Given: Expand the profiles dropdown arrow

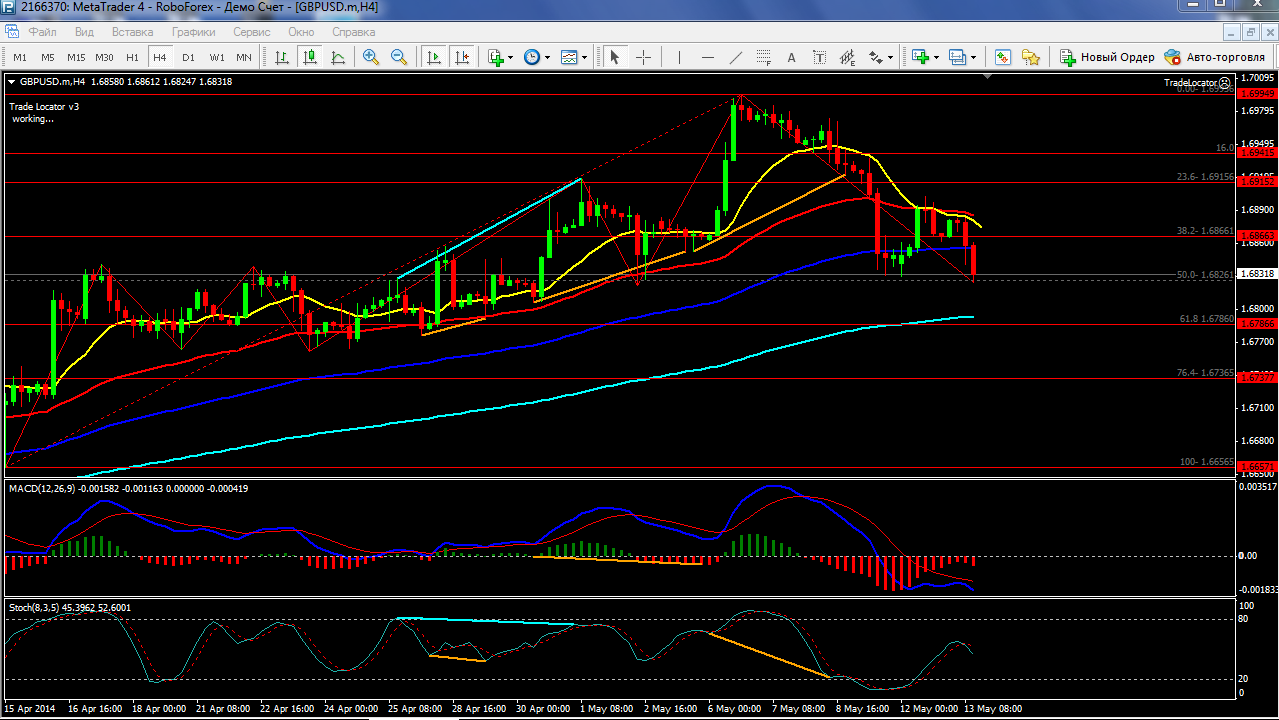Looking at the screenshot, I should (x=974, y=57).
